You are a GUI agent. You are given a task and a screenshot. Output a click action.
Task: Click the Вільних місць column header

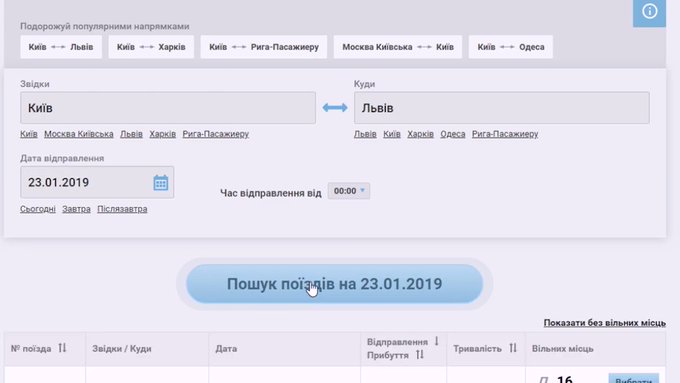pos(562,349)
